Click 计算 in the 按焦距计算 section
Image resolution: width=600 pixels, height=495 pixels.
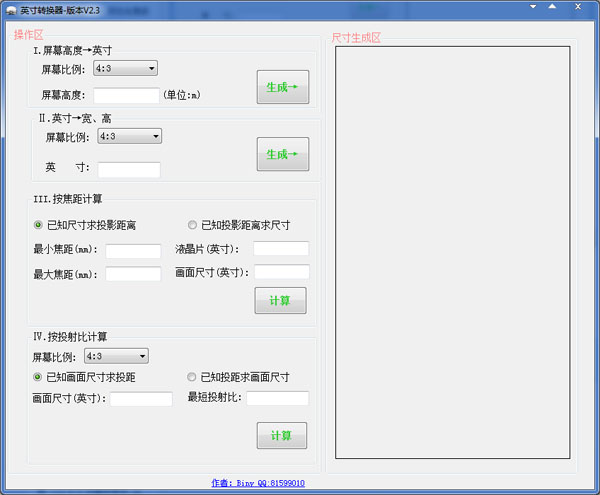click(280, 301)
